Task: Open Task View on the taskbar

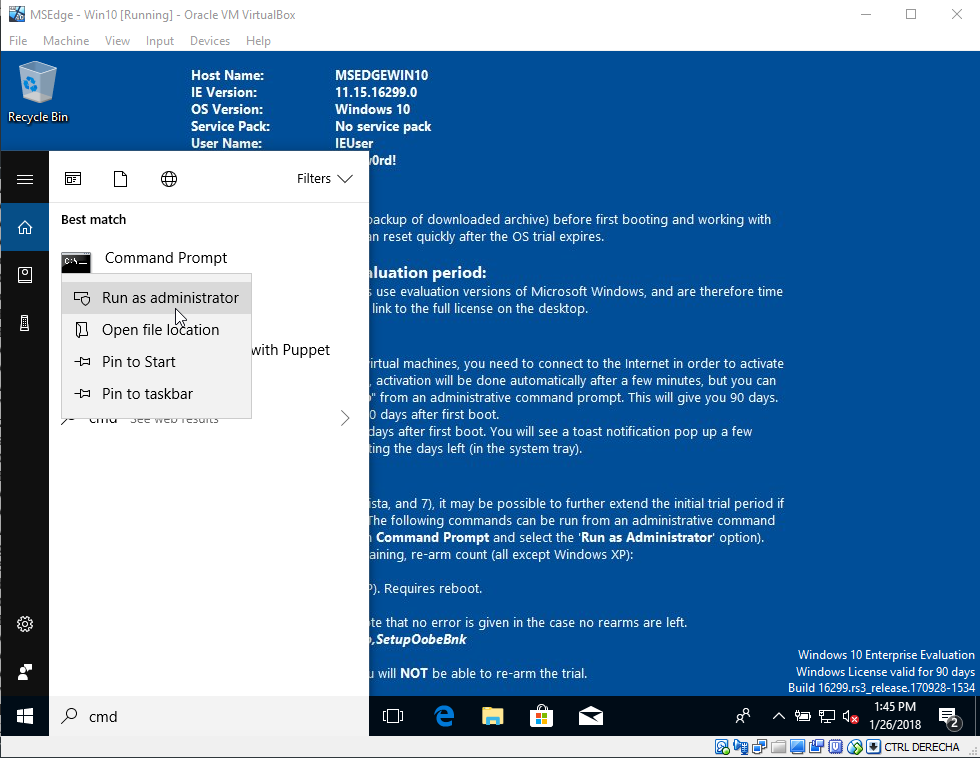Action: (393, 716)
